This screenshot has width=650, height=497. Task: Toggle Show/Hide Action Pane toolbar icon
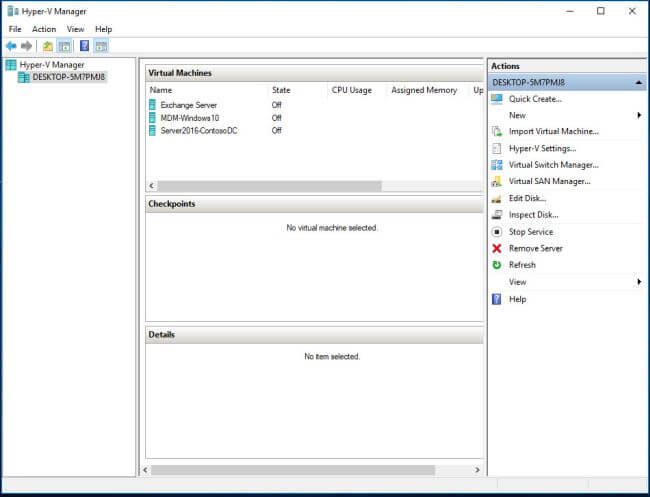(x=101, y=46)
